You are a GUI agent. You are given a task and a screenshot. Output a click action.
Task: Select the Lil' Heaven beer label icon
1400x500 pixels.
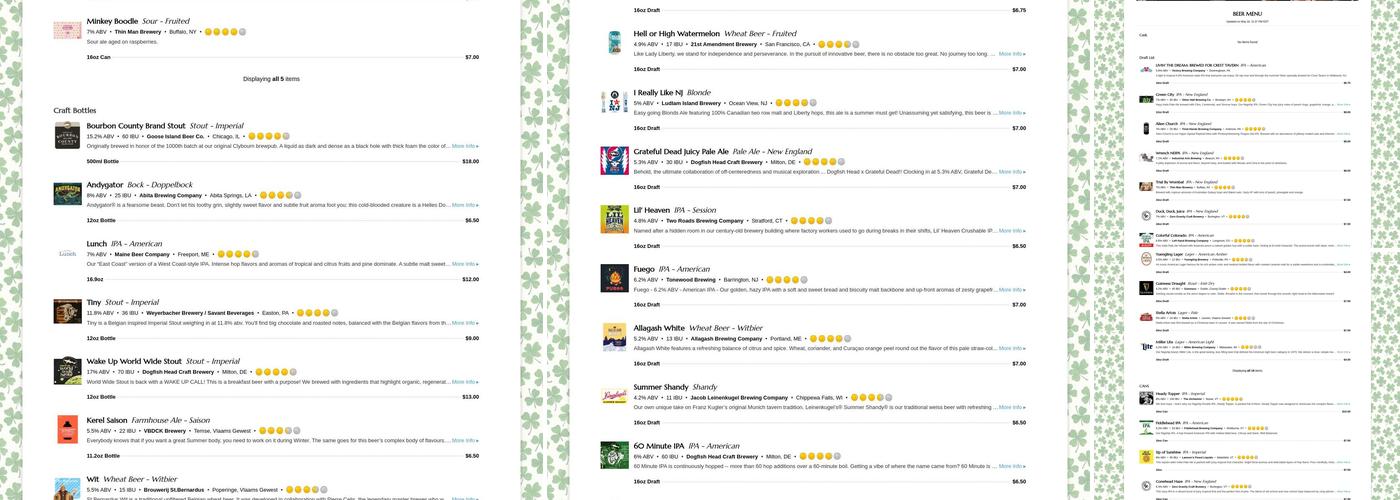[614, 219]
